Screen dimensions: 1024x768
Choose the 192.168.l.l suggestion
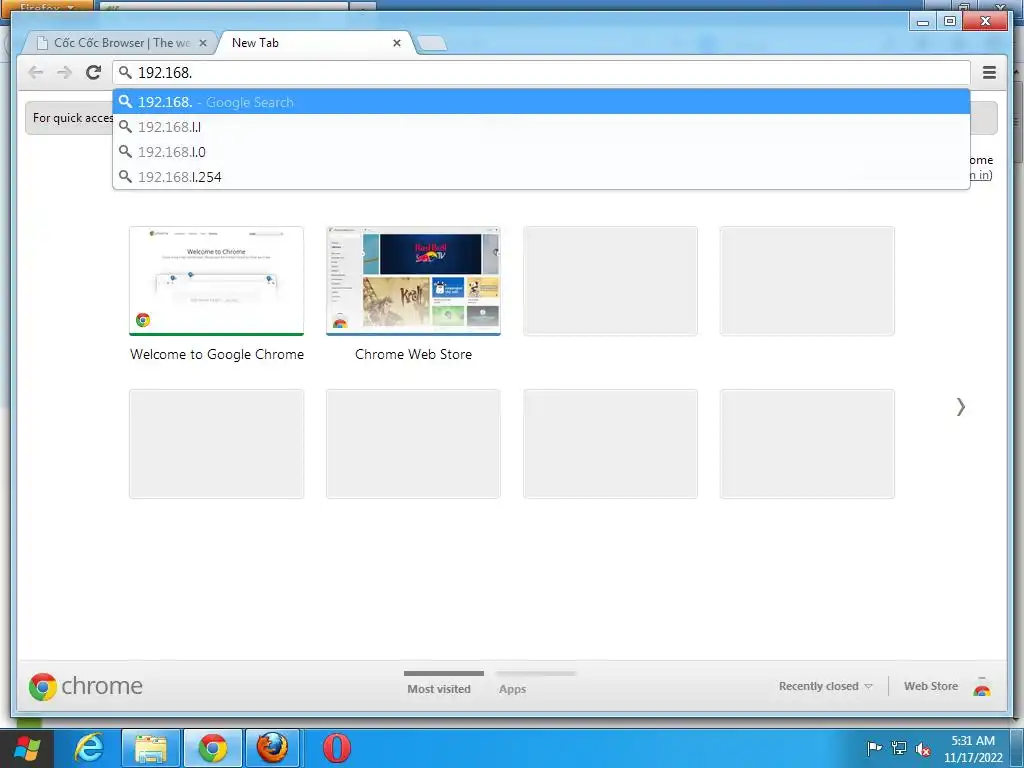click(x=541, y=127)
